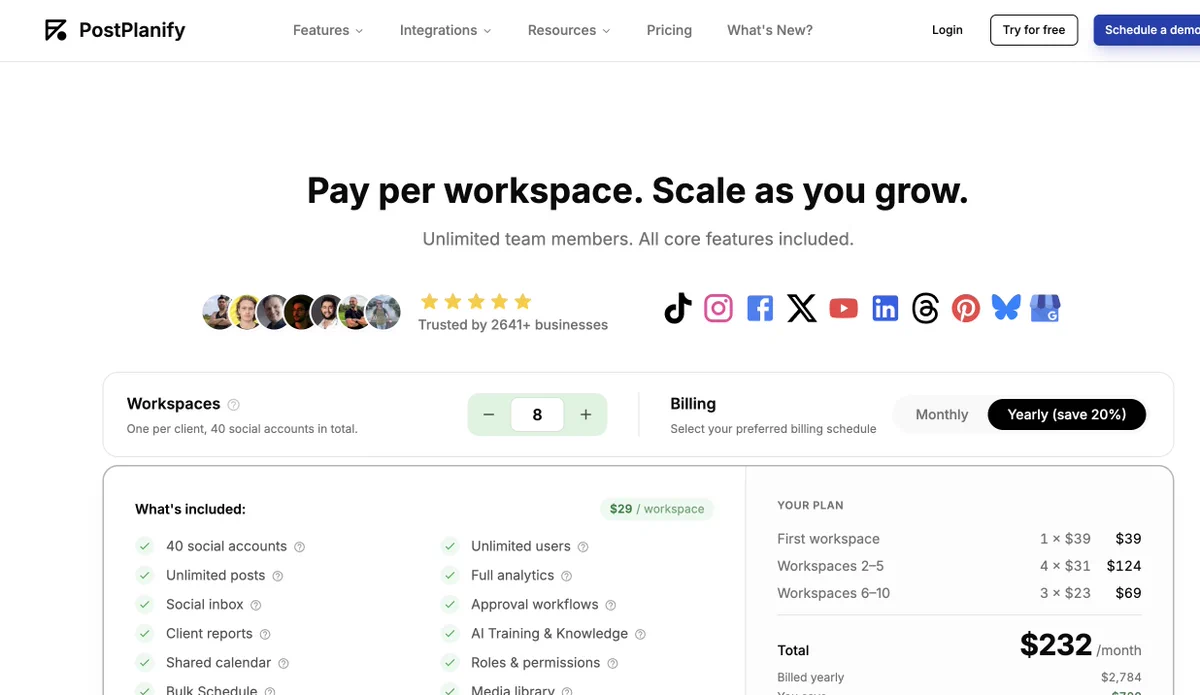The image size is (1200, 695).
Task: Click info icon next to Full analytics
Action: tap(566, 576)
